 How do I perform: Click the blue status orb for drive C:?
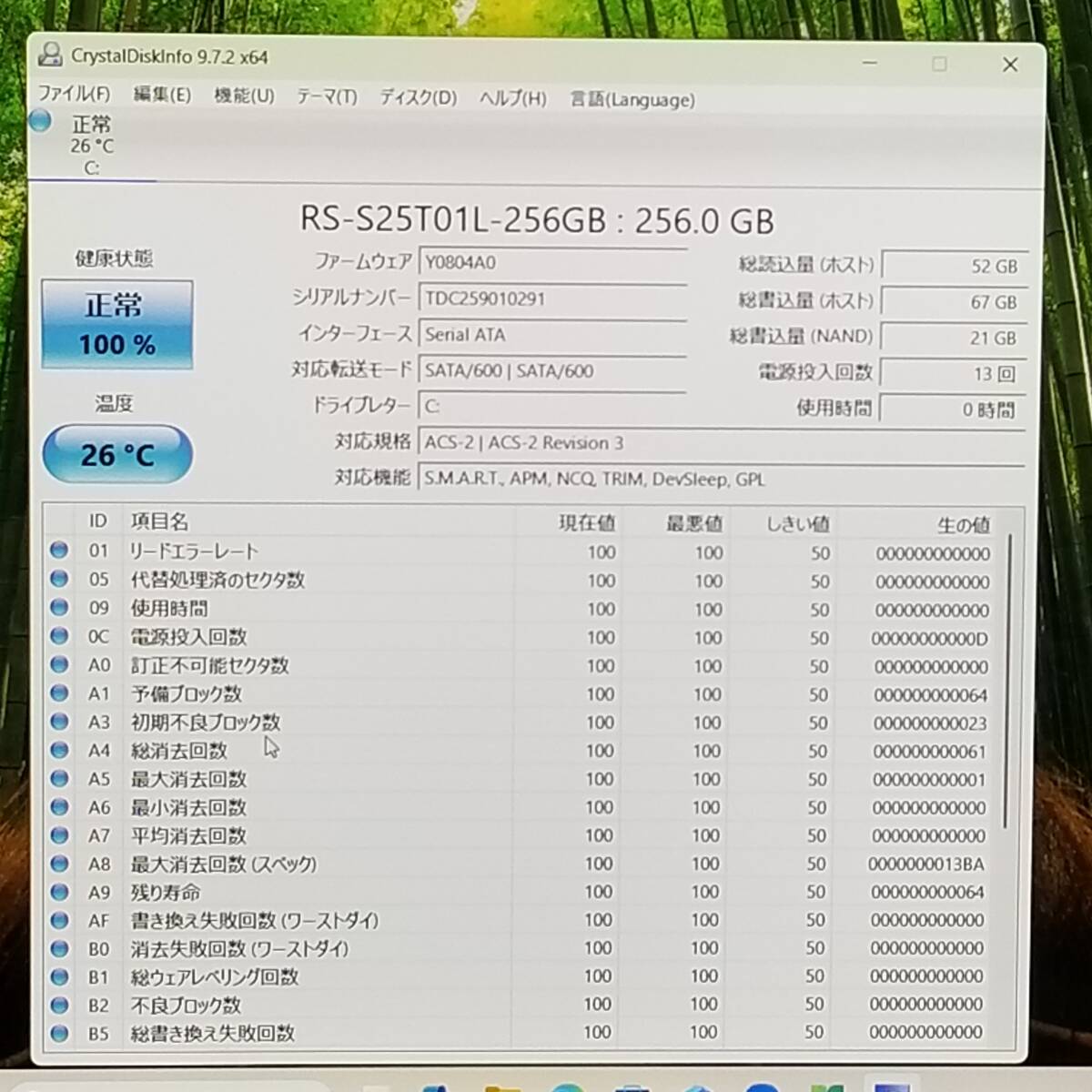point(40,120)
